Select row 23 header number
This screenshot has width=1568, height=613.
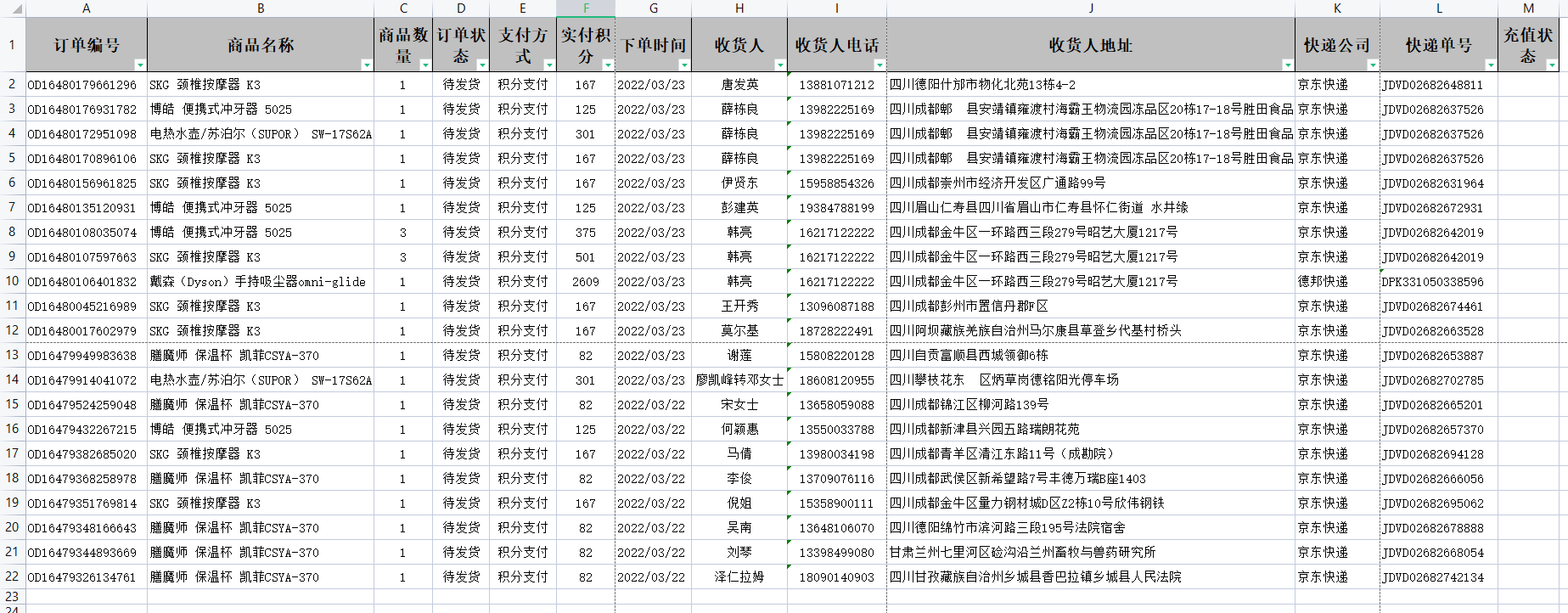tap(12, 596)
